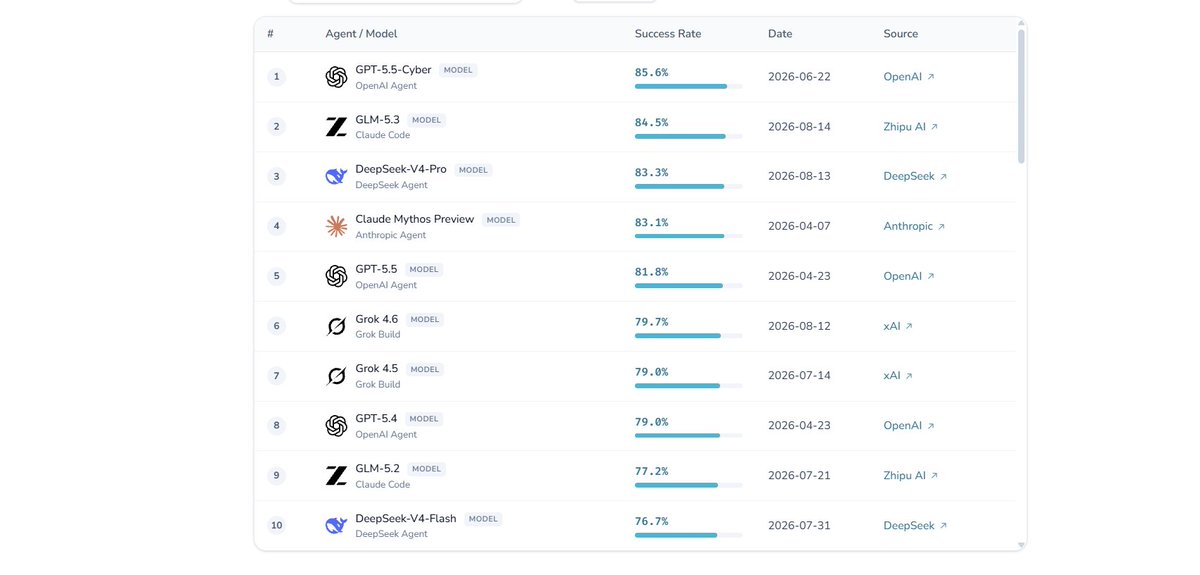Click the table's vertical scrollbar thumb

tap(1021, 95)
